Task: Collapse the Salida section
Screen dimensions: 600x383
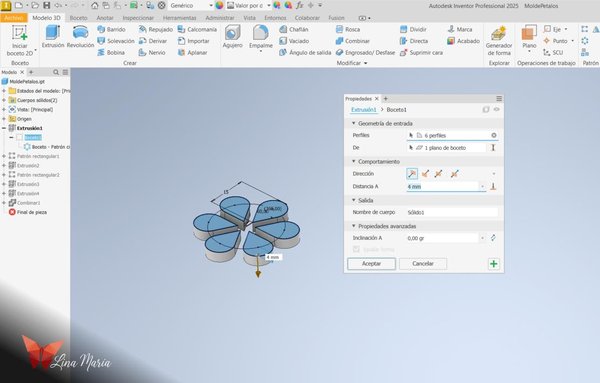Action: (354, 200)
